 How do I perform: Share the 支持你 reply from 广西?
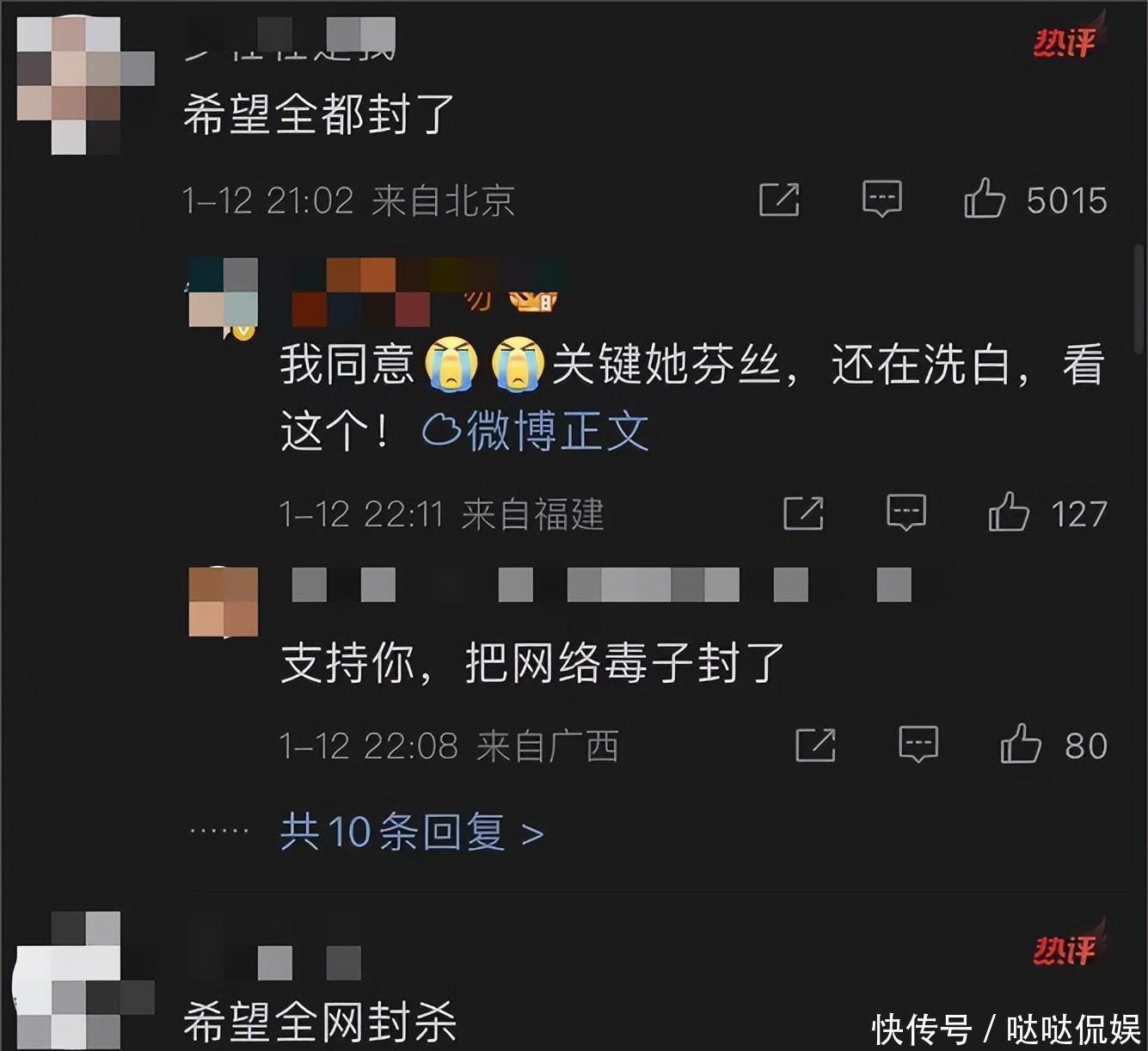pos(815,745)
